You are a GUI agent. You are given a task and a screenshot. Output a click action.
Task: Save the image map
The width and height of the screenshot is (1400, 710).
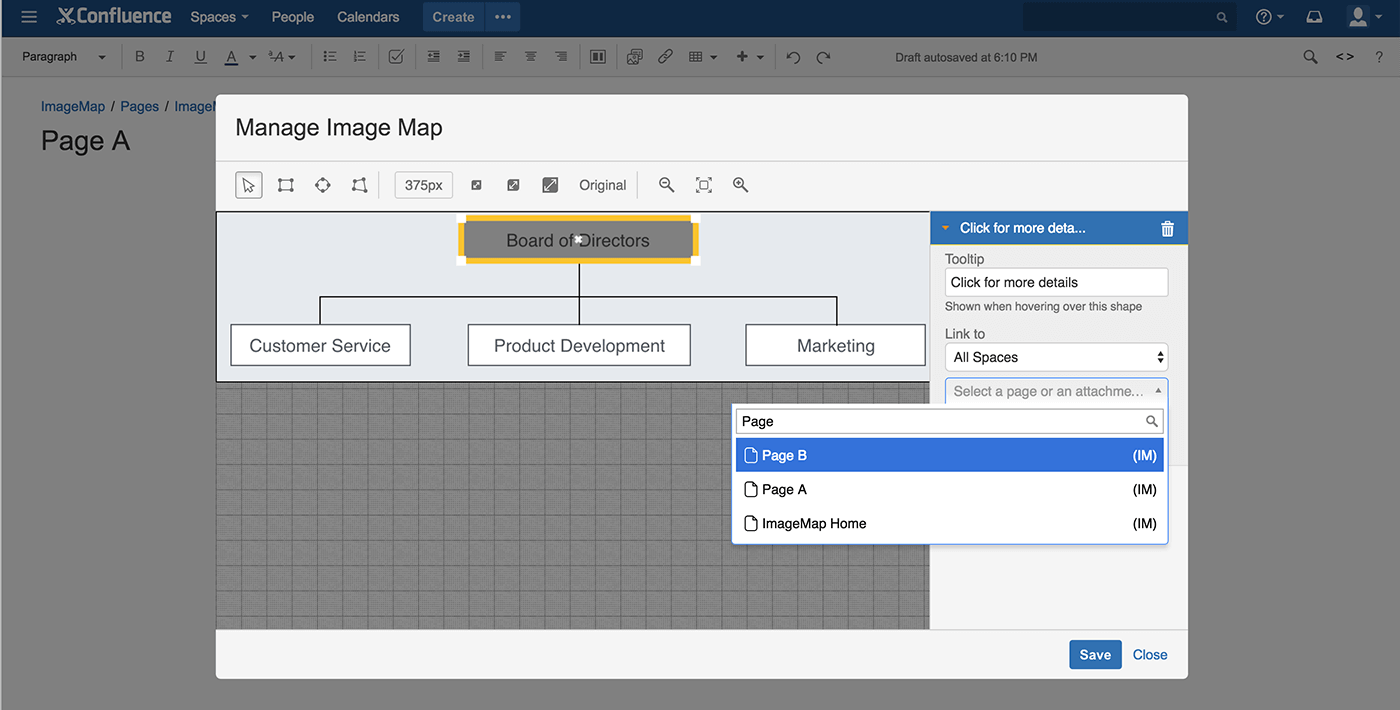tap(1095, 654)
